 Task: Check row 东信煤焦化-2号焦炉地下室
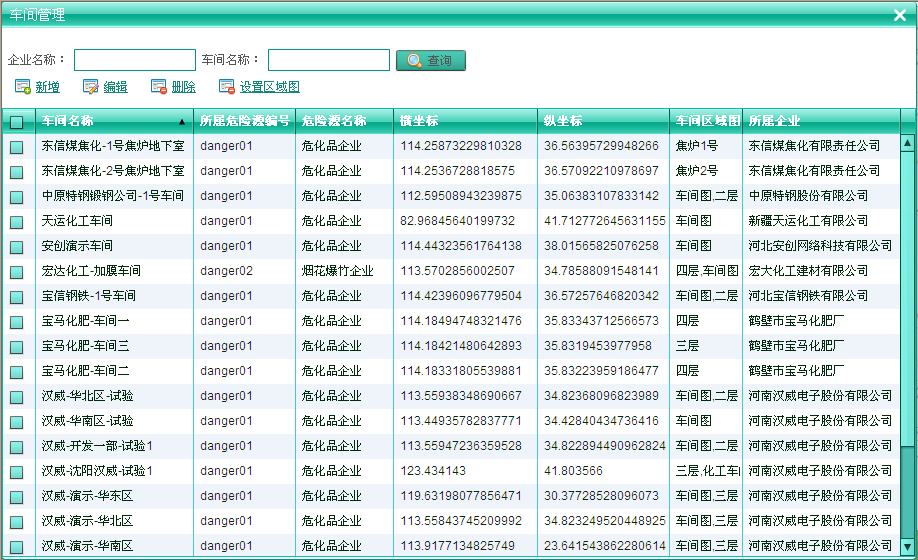(16, 172)
